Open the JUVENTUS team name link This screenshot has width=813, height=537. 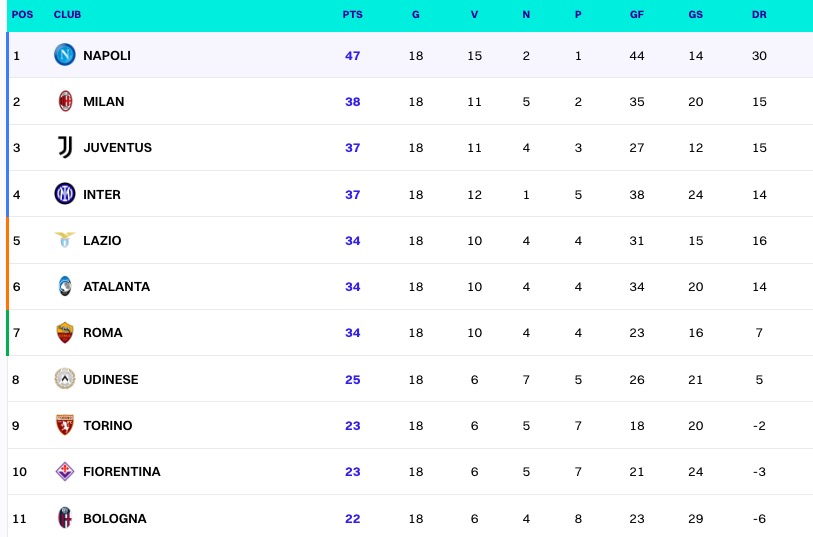(118, 148)
